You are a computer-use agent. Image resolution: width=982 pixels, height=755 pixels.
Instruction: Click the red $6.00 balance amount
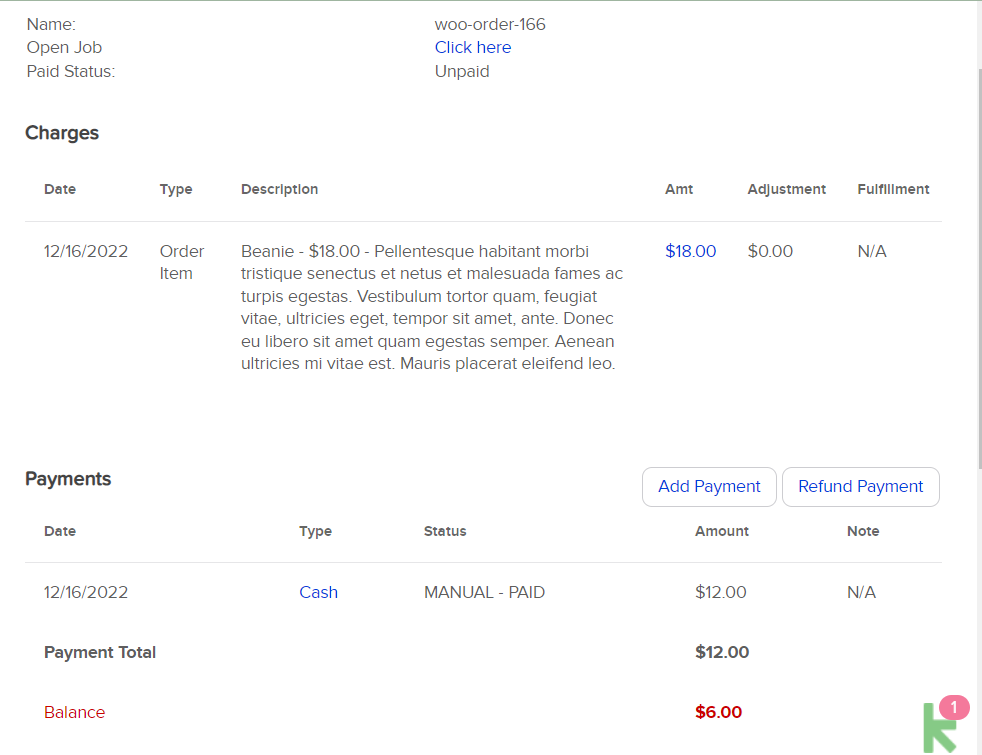tap(718, 712)
